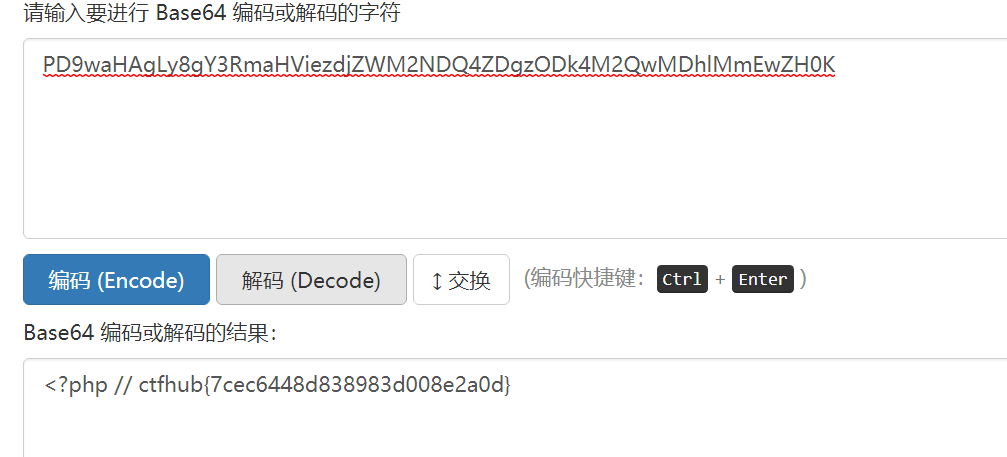The height and width of the screenshot is (457, 1007).
Task: Click the closing parenthesis after Enter badge
Action: tap(803, 279)
